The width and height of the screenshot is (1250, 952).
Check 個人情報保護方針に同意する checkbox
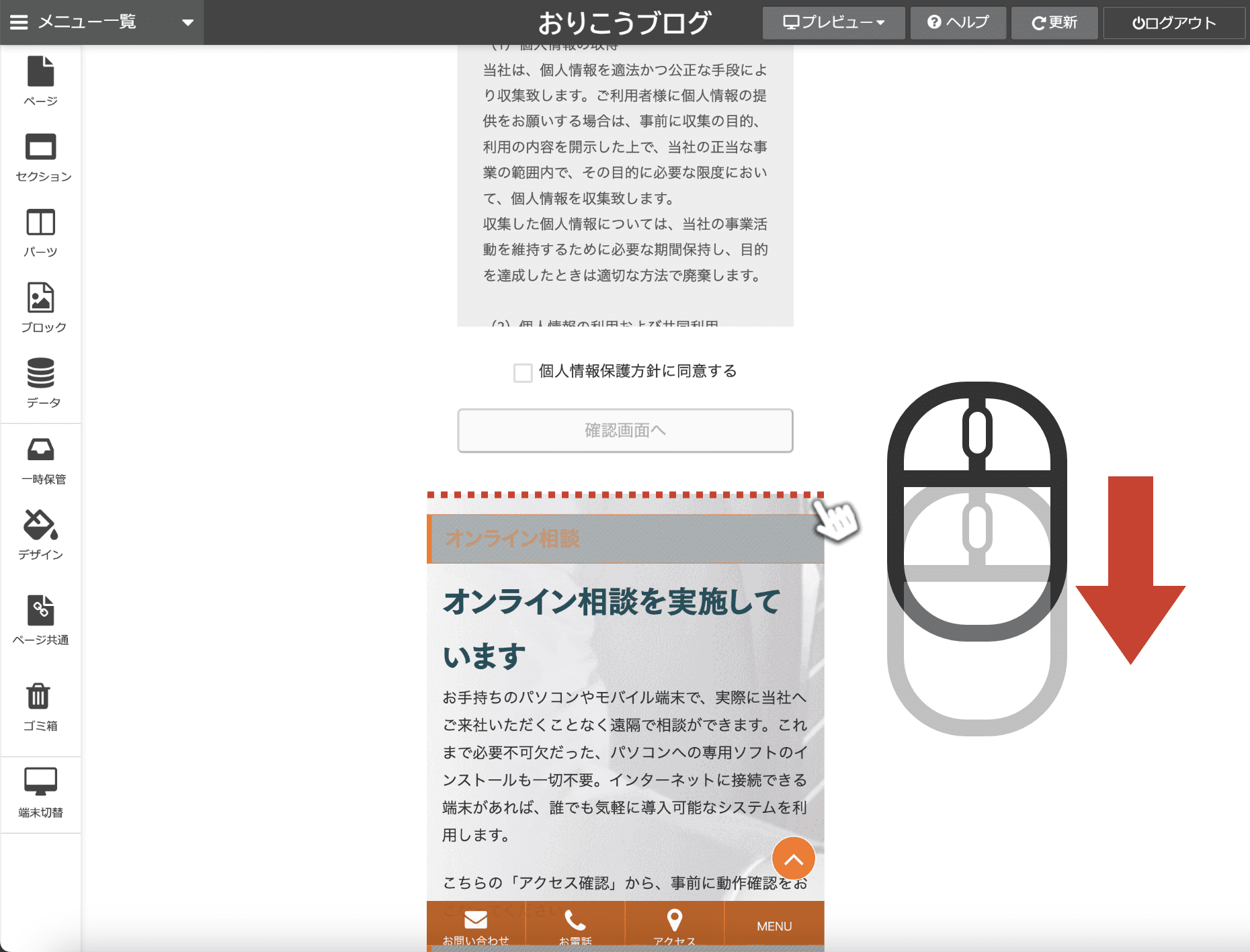click(x=523, y=372)
